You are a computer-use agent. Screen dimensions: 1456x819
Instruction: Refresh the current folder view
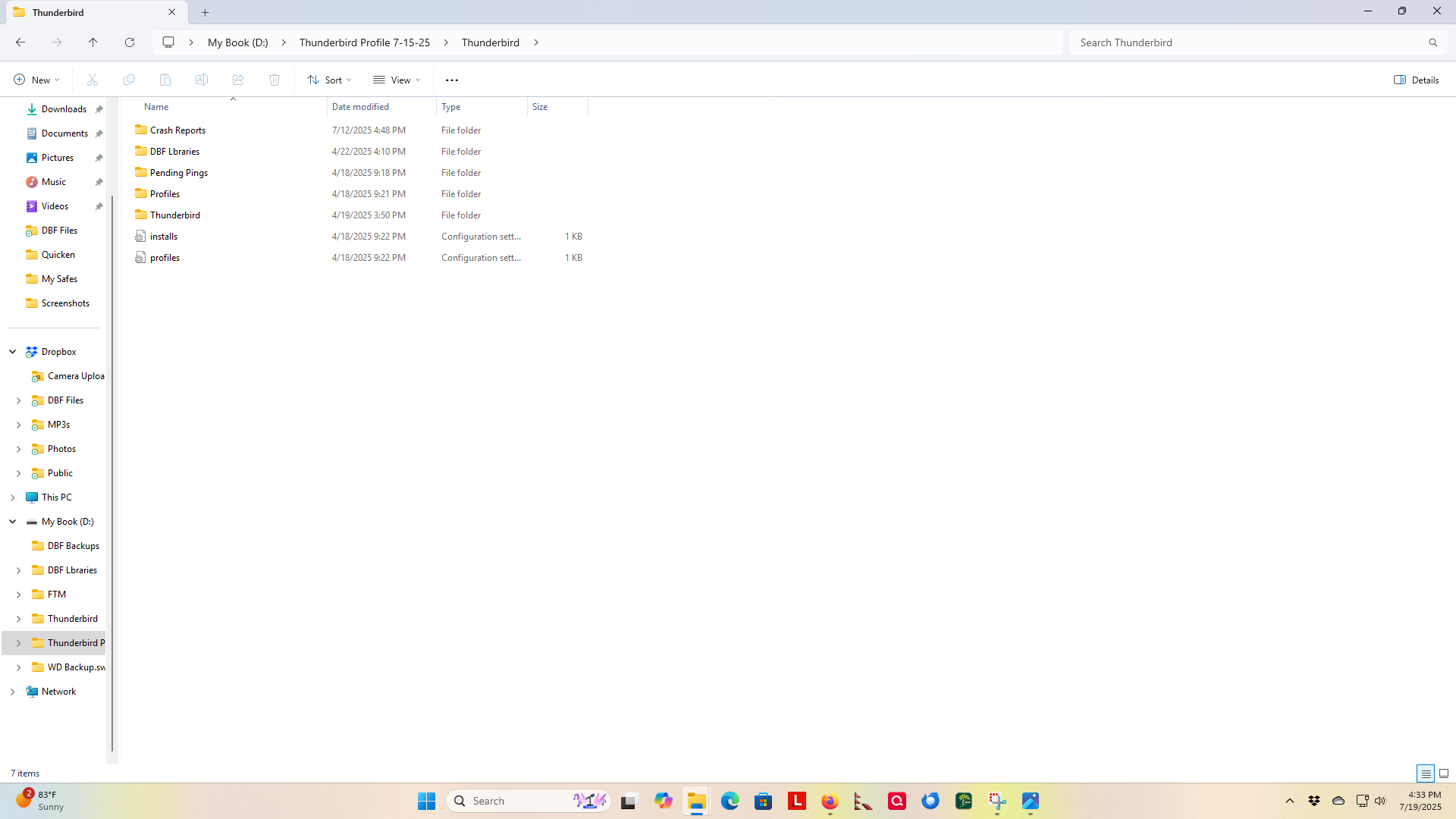pos(130,42)
